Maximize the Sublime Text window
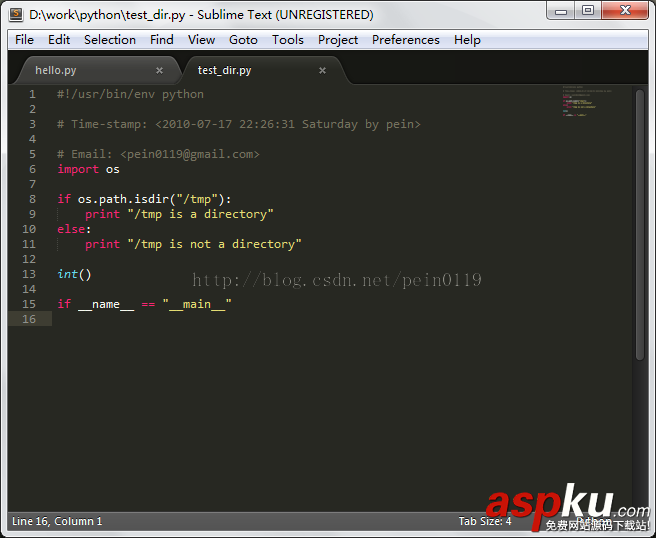 (x=588, y=11)
